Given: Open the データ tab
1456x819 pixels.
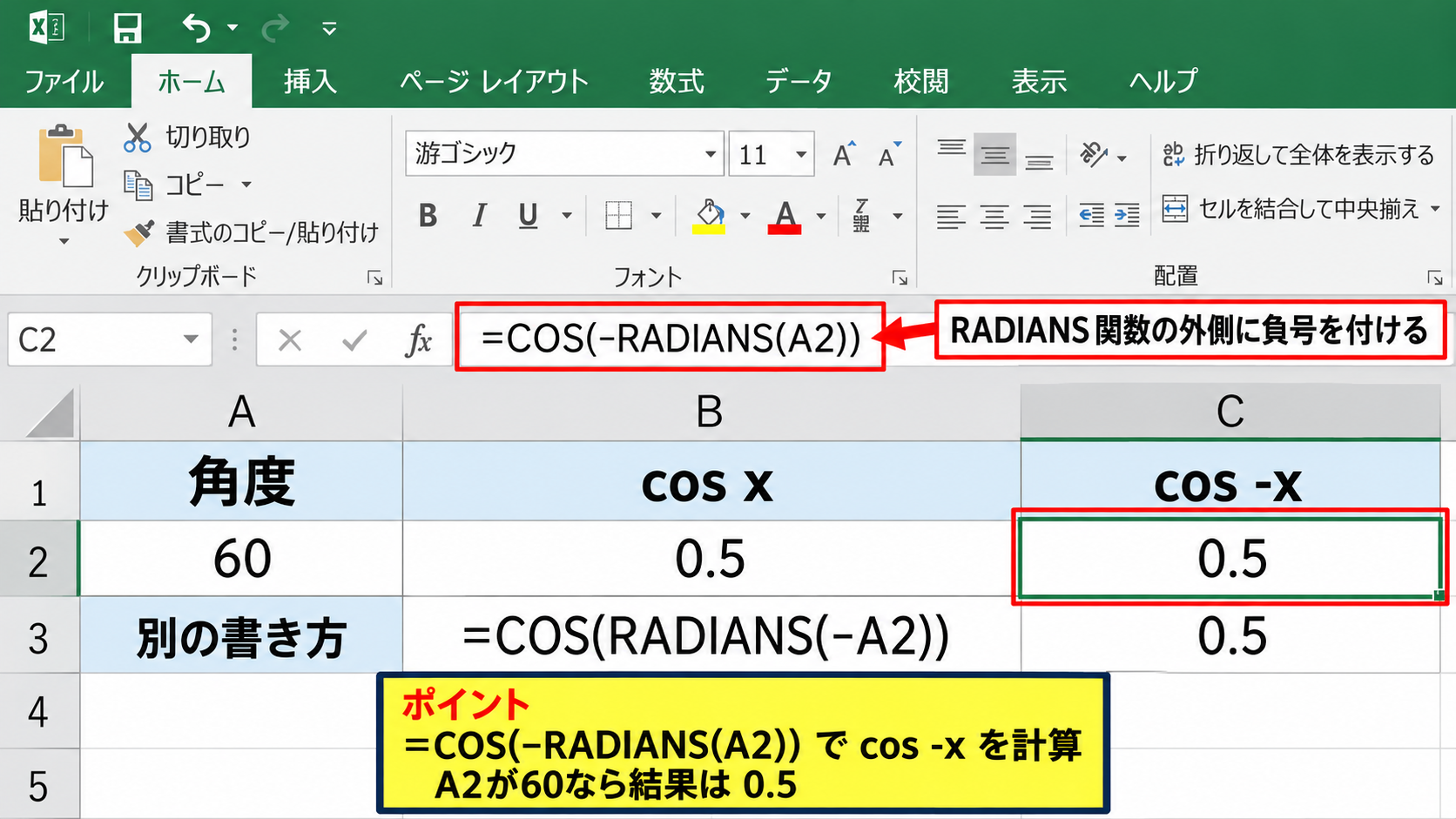Looking at the screenshot, I should [x=799, y=82].
